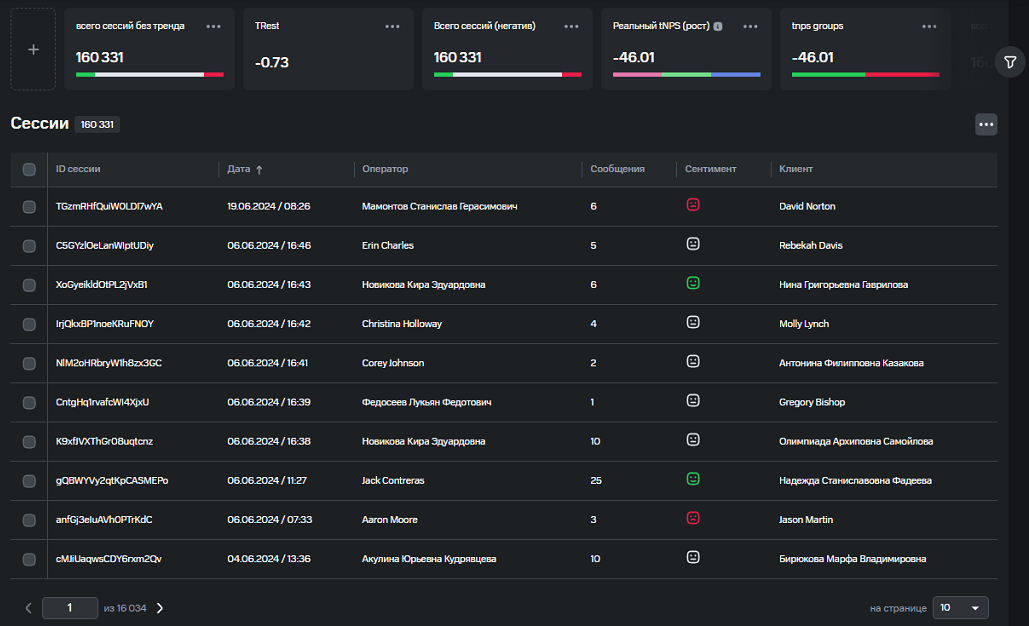The width and height of the screenshot is (1029, 626).
Task: Sort by Сентимент column header
Action: [x=711, y=169]
